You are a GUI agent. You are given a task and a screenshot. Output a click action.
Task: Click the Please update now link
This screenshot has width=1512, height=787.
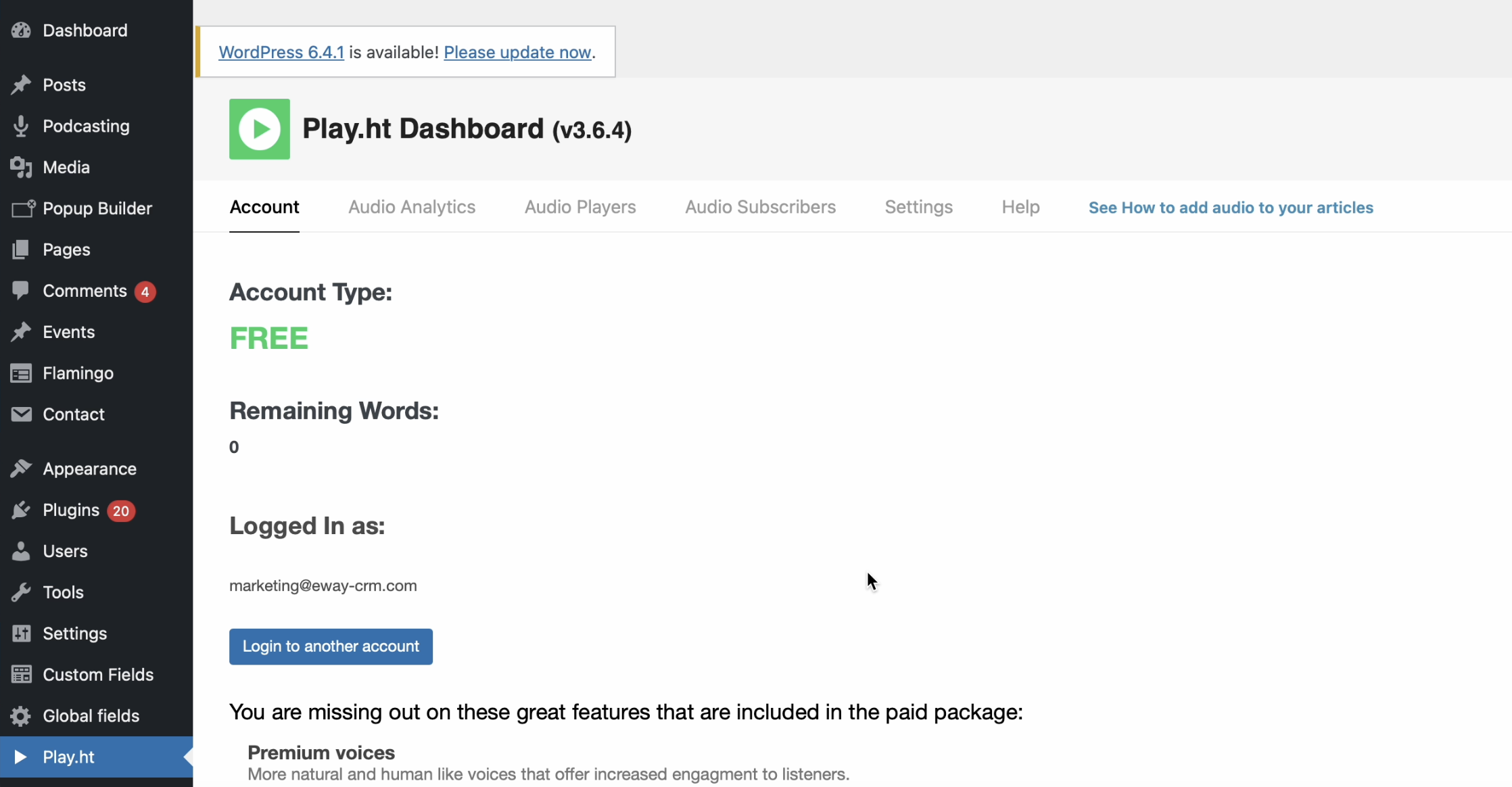[517, 52]
